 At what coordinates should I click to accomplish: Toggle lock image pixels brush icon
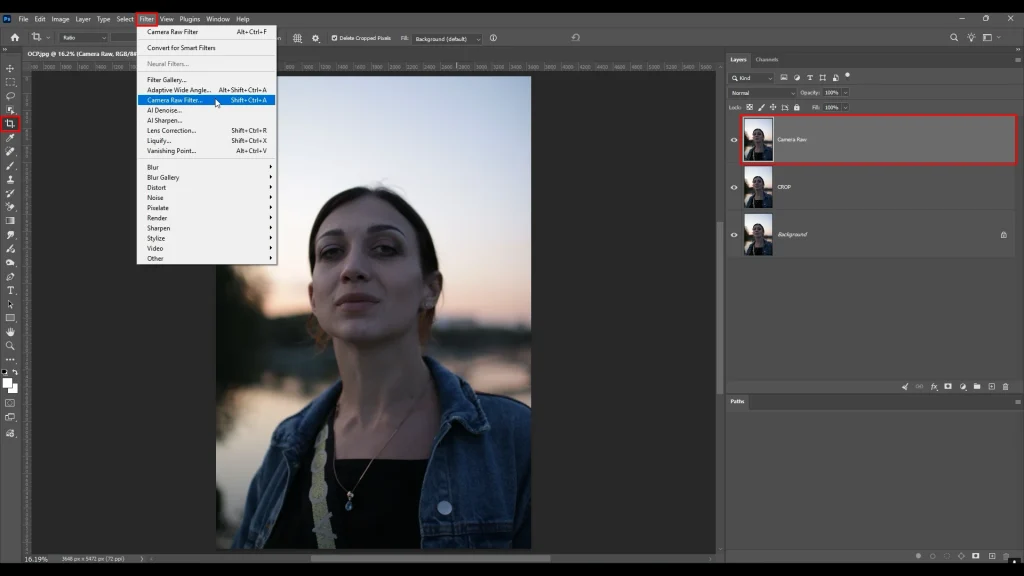point(761,107)
